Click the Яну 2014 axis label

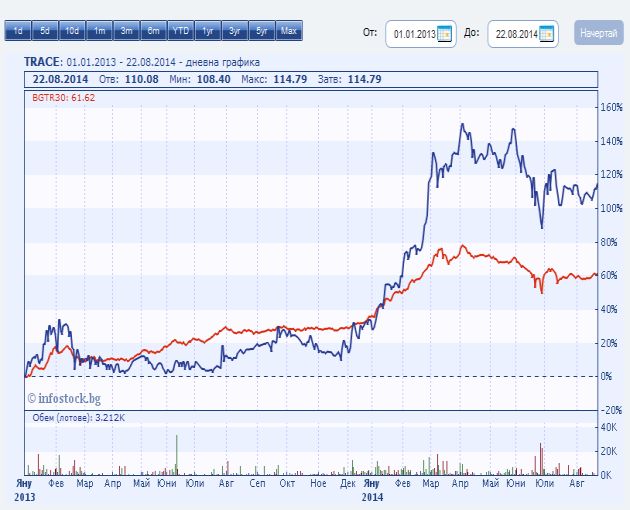point(372,490)
